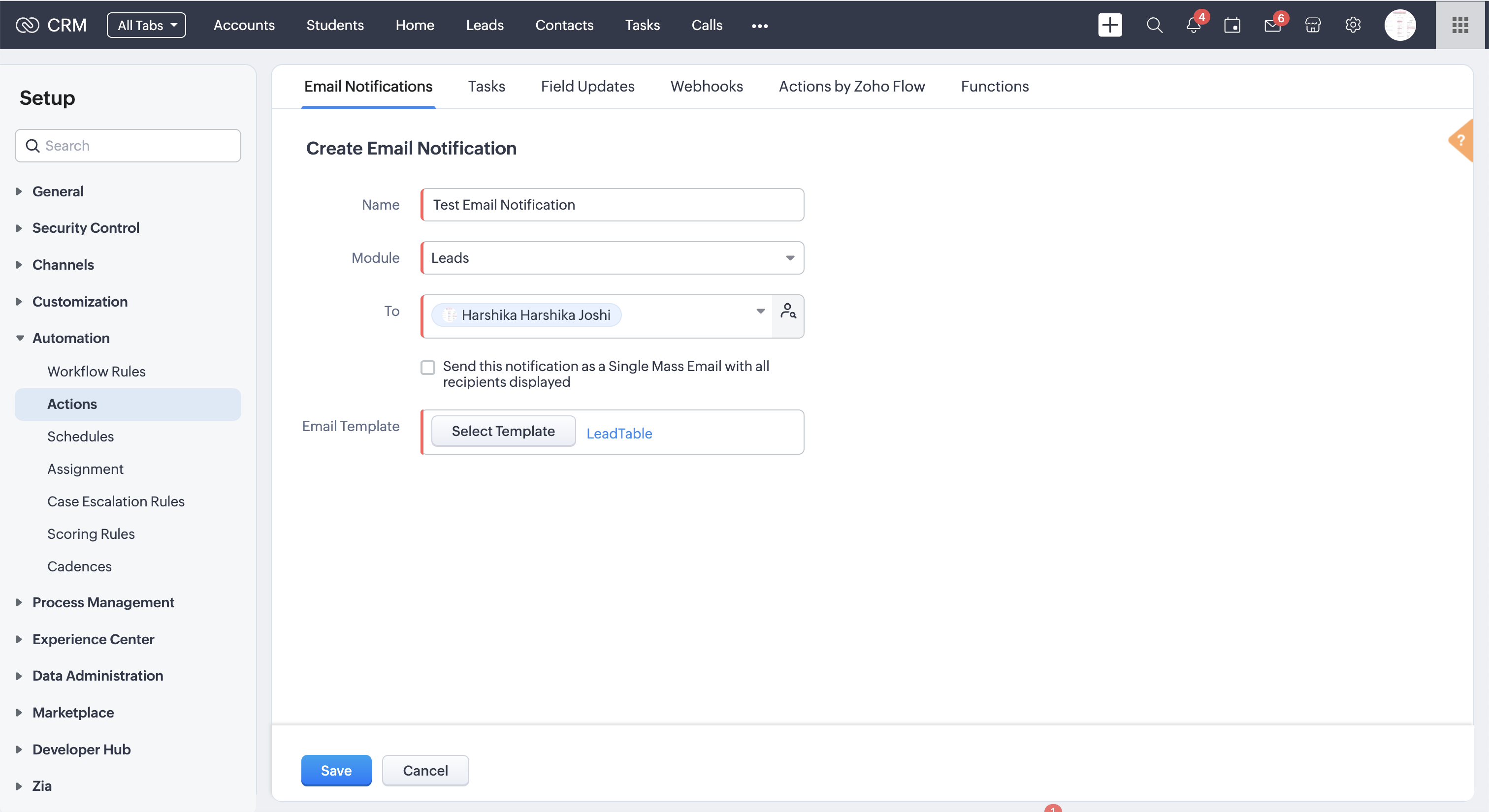Click the blue Save button

point(336,771)
